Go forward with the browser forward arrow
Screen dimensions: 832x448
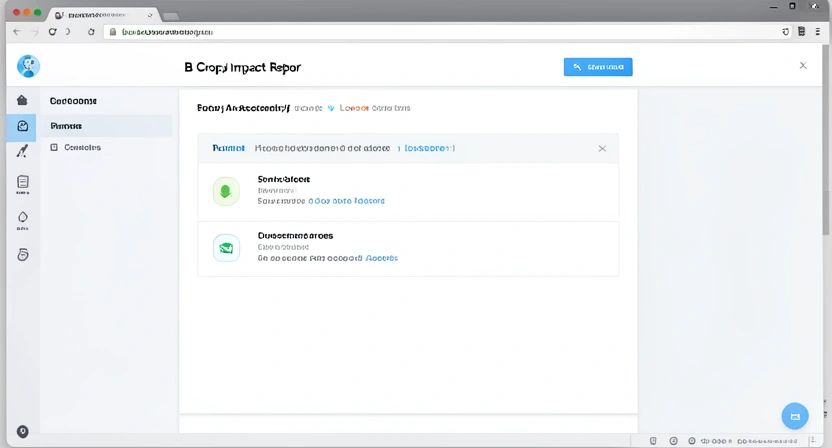(x=35, y=32)
